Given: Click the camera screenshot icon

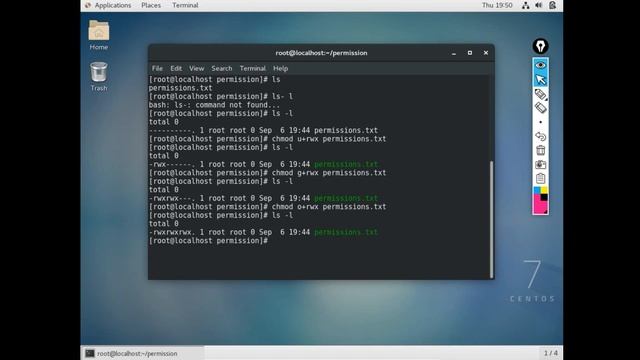Looking at the screenshot, I should click(540, 164).
